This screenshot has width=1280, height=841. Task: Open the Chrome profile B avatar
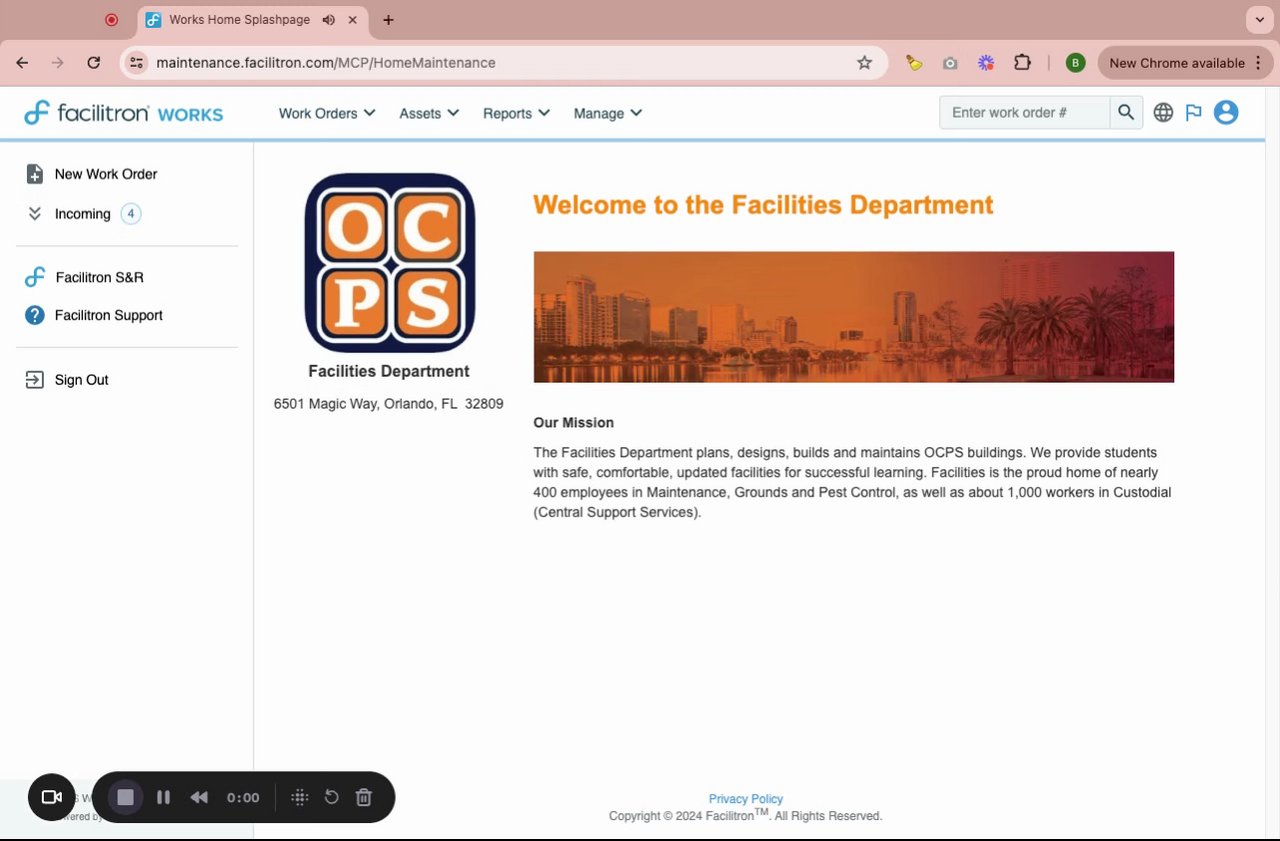[x=1075, y=63]
